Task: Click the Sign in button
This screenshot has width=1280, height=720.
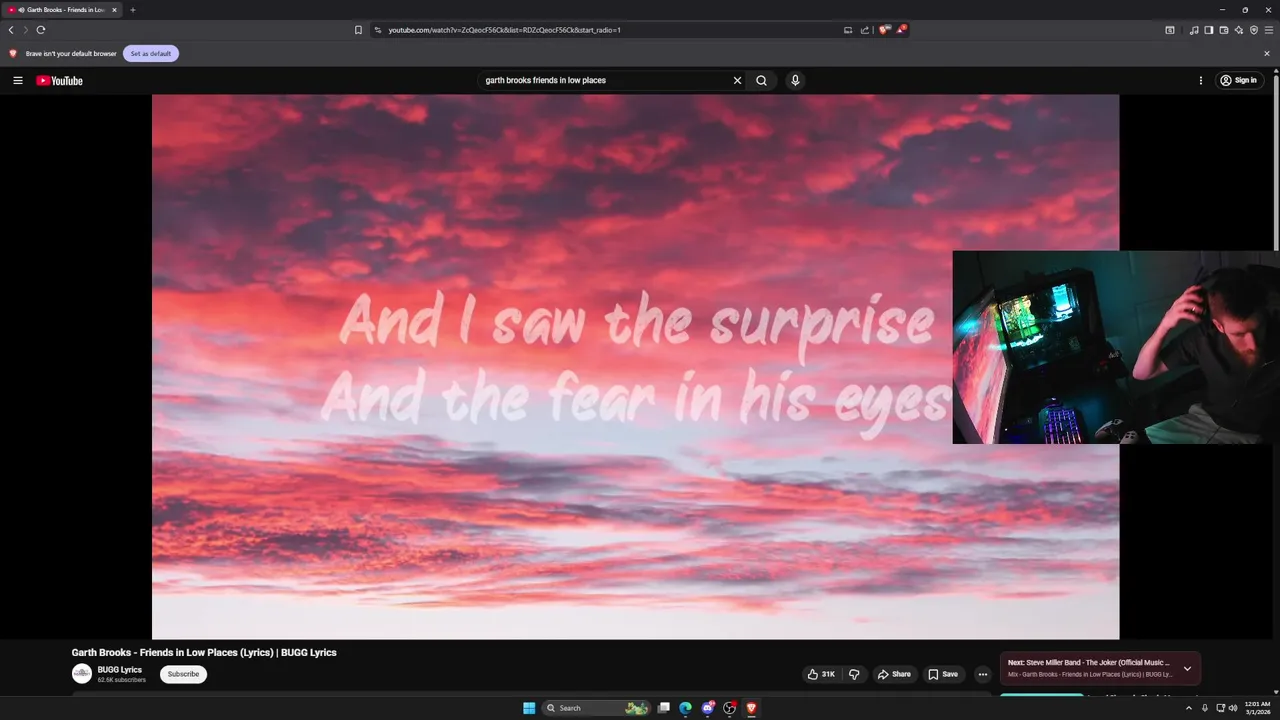Action: [x=1239, y=80]
